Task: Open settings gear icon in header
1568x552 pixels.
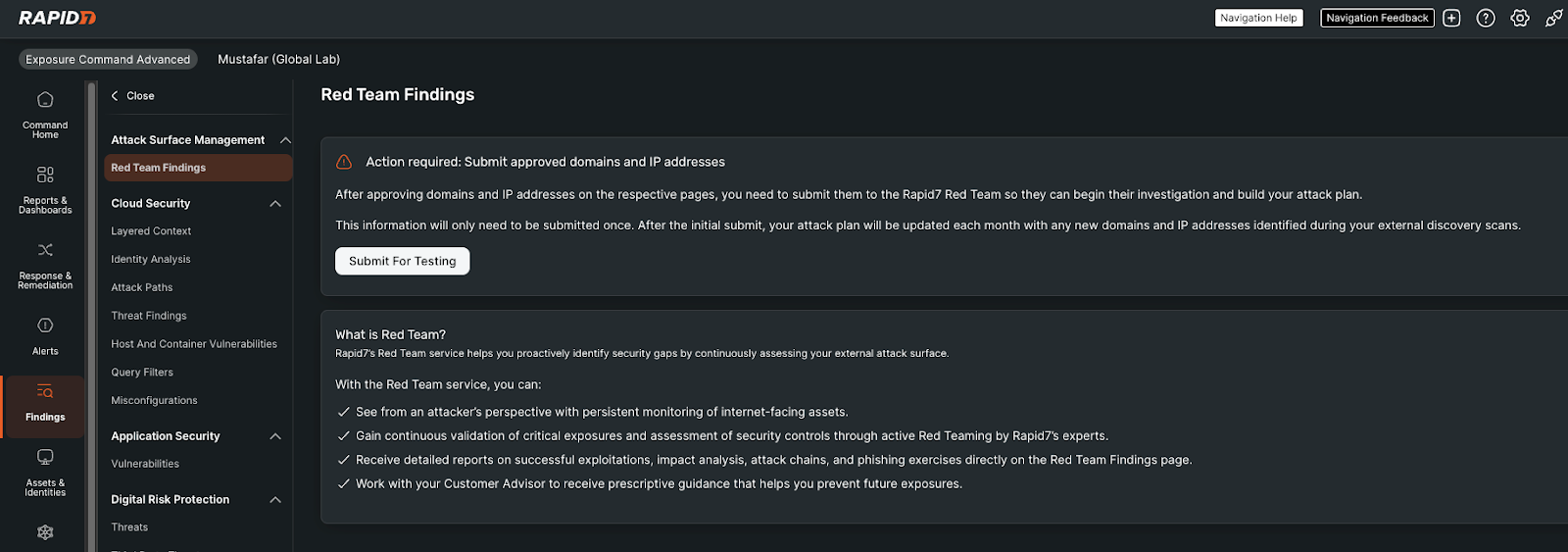Action: 1520,18
